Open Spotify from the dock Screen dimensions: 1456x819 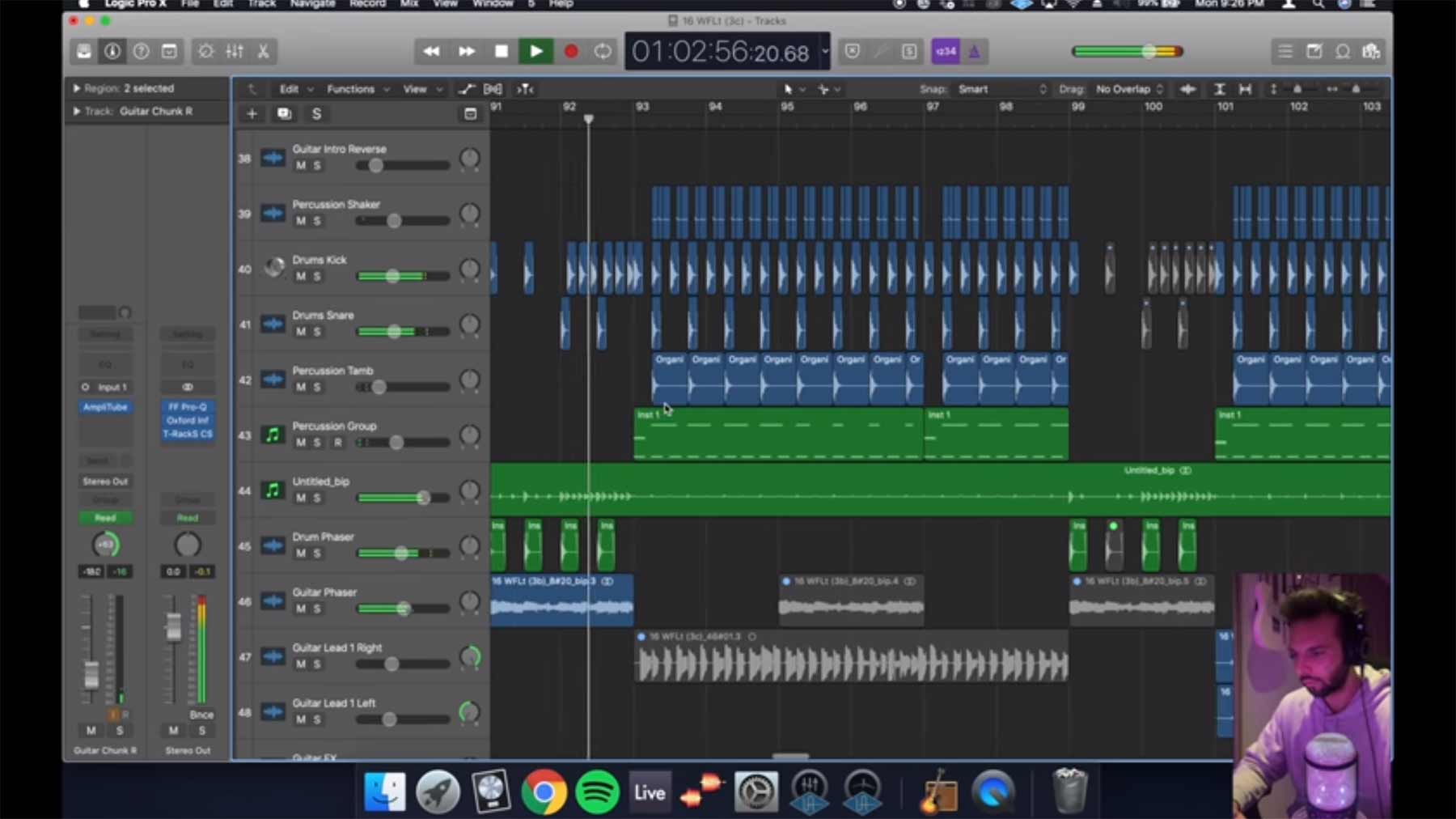coord(597,792)
